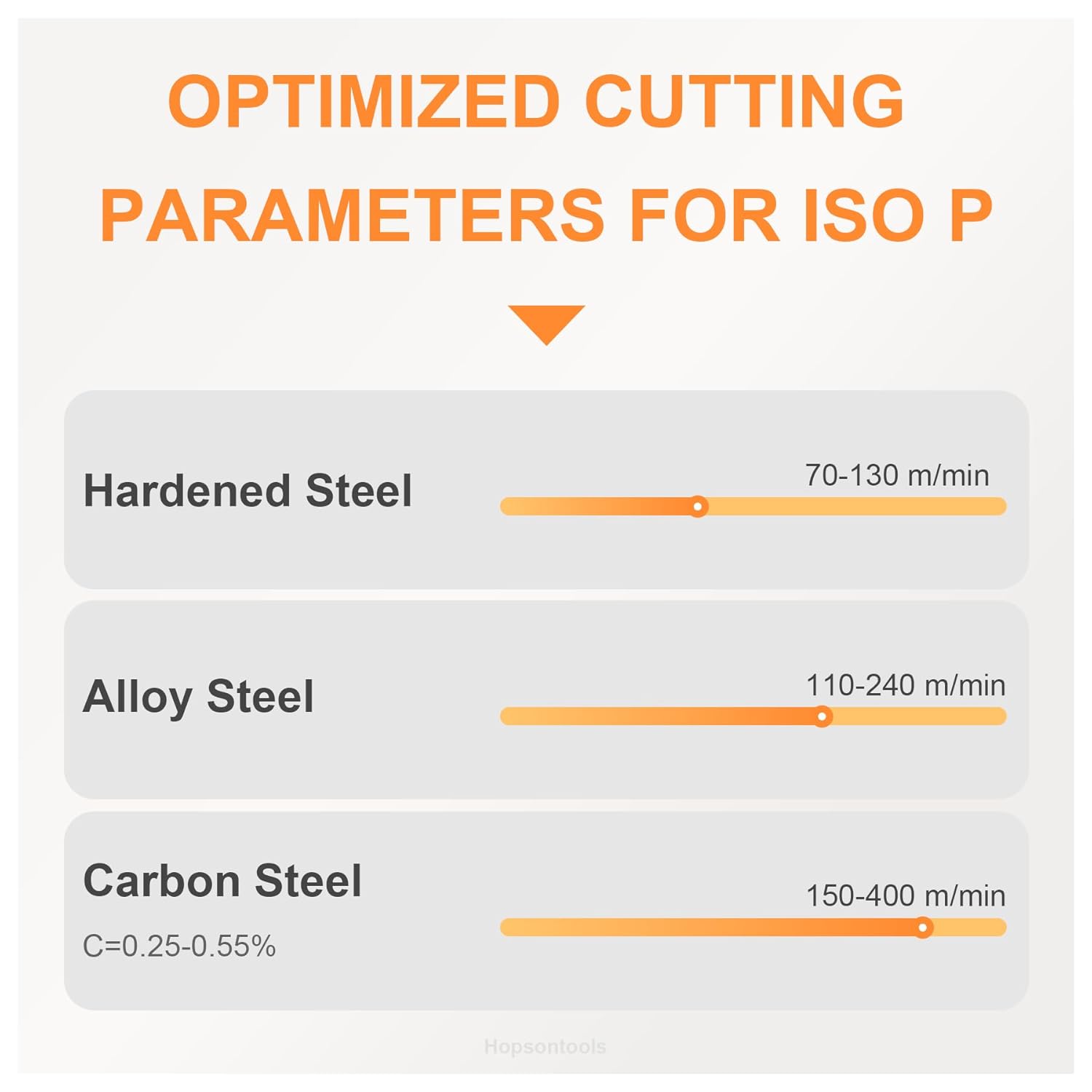Viewport: 1092px width, 1092px height.
Task: Select the Carbon Steel label
Action: (x=222, y=881)
